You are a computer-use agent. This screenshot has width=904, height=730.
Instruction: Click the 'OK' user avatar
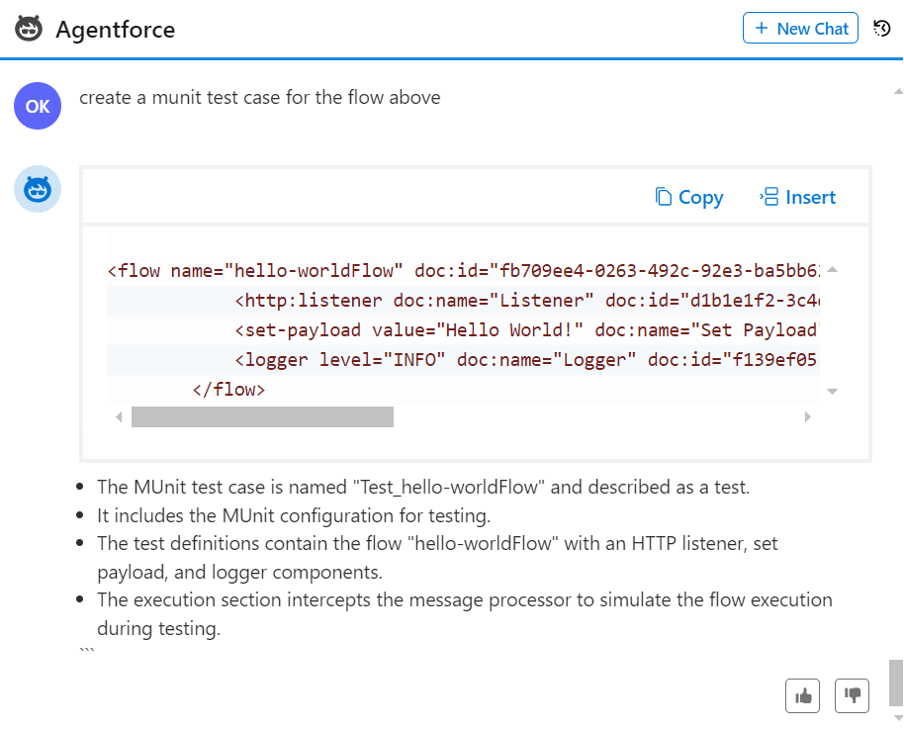pyautogui.click(x=37, y=105)
